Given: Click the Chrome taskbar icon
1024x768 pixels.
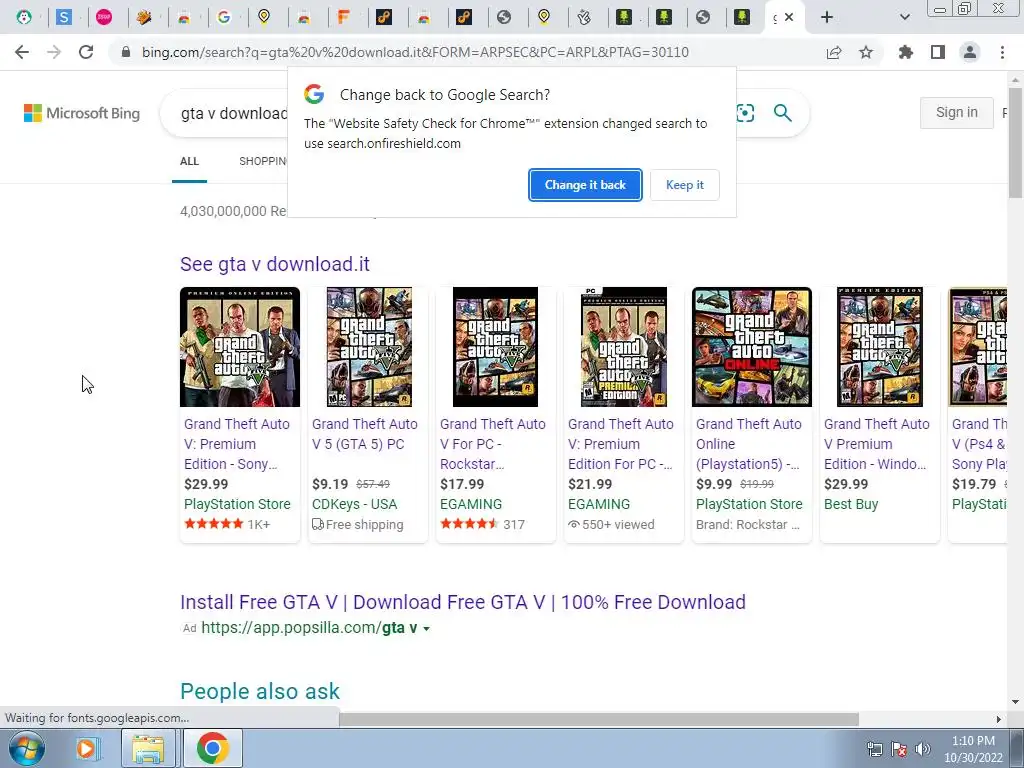Looking at the screenshot, I should [x=212, y=748].
